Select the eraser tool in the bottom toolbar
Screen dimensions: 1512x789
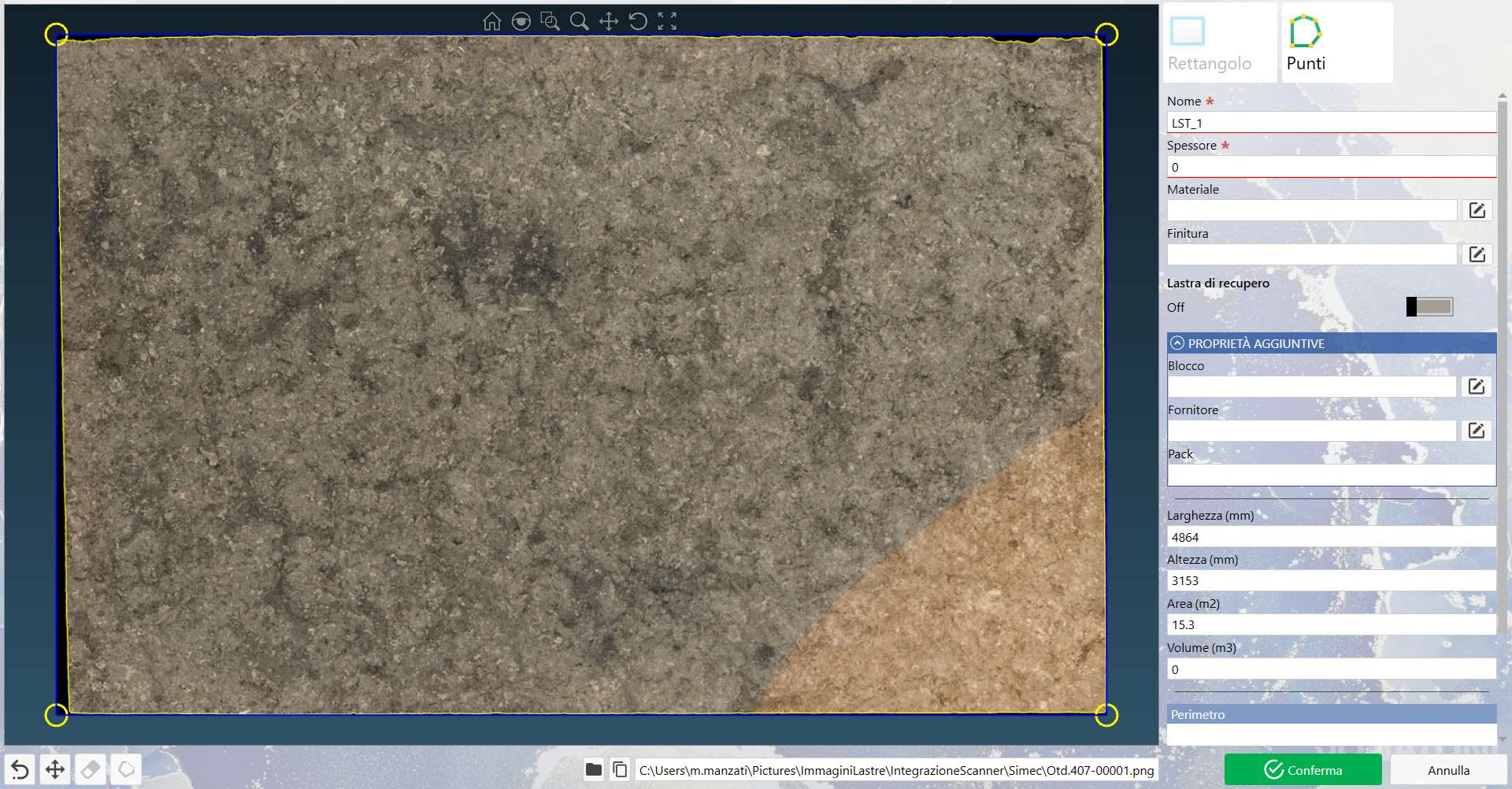tap(91, 769)
